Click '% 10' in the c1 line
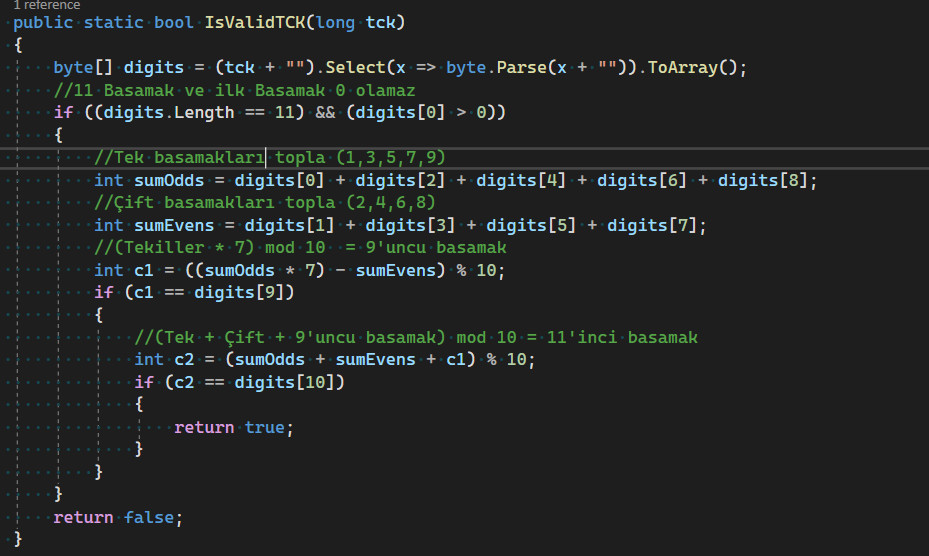This screenshot has height=556, width=929. [476, 270]
